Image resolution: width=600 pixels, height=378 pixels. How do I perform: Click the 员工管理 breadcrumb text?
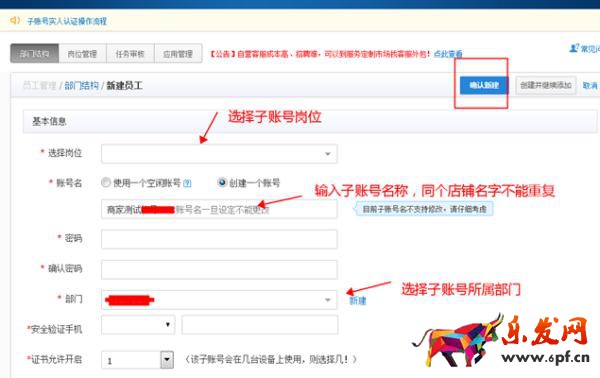point(39,85)
